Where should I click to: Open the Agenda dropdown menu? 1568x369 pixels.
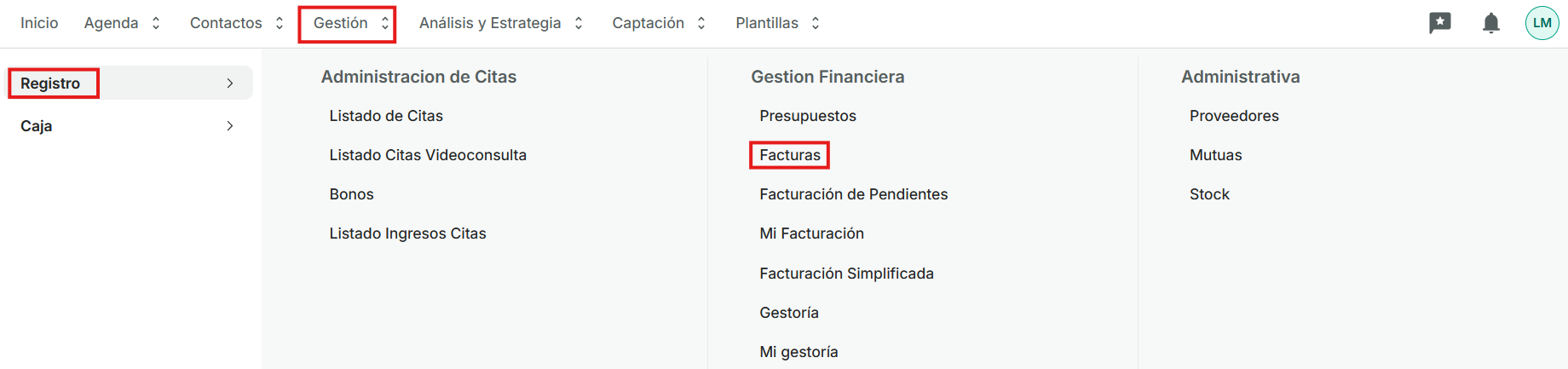(x=122, y=23)
